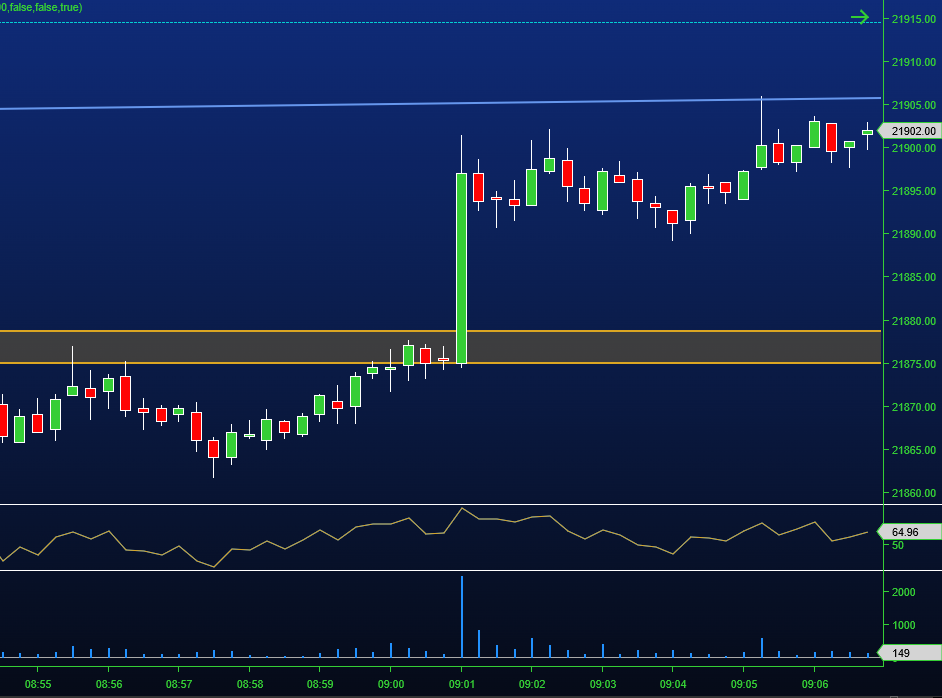Image resolution: width=942 pixels, height=698 pixels.
Task: Click the 08:55 time axis label
Action: pyautogui.click(x=38, y=684)
